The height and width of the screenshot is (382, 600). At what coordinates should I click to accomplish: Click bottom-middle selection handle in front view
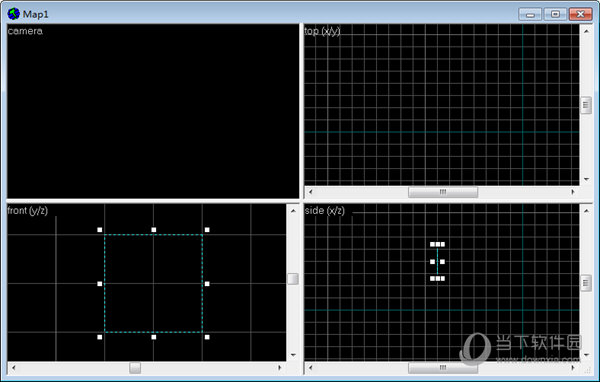[x=153, y=337]
